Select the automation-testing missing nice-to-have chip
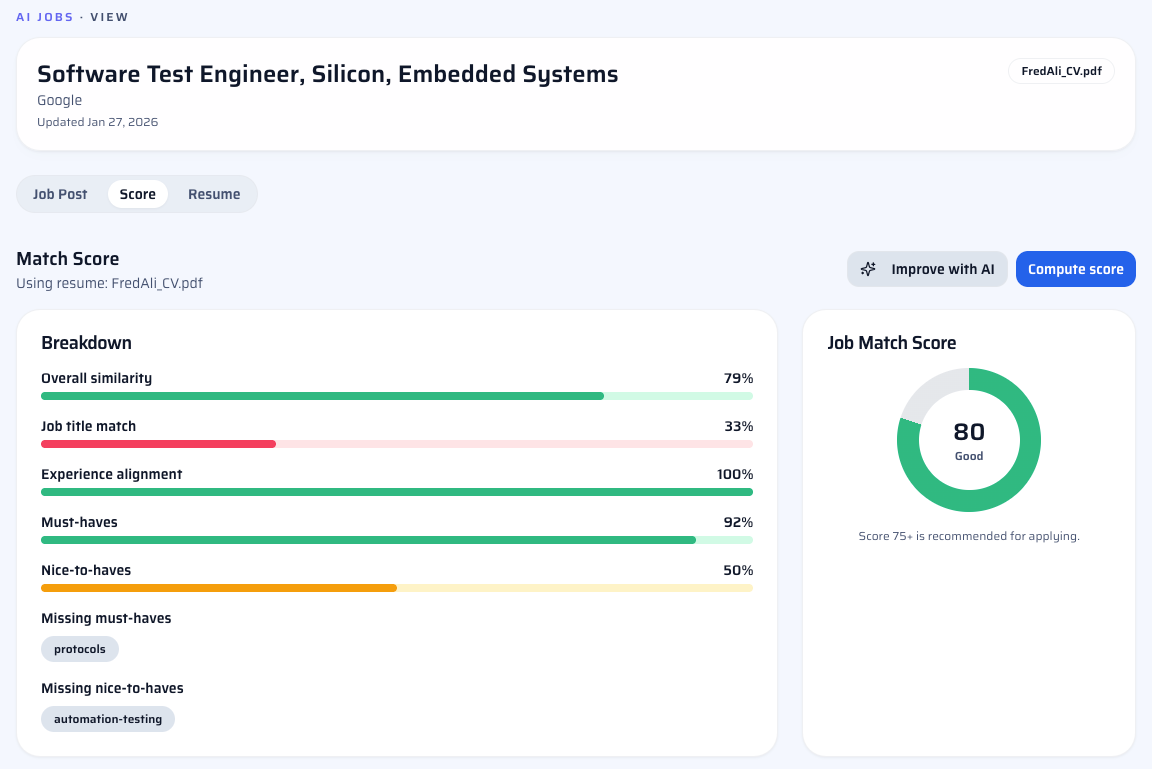This screenshot has height=769, width=1152. pyautogui.click(x=107, y=718)
